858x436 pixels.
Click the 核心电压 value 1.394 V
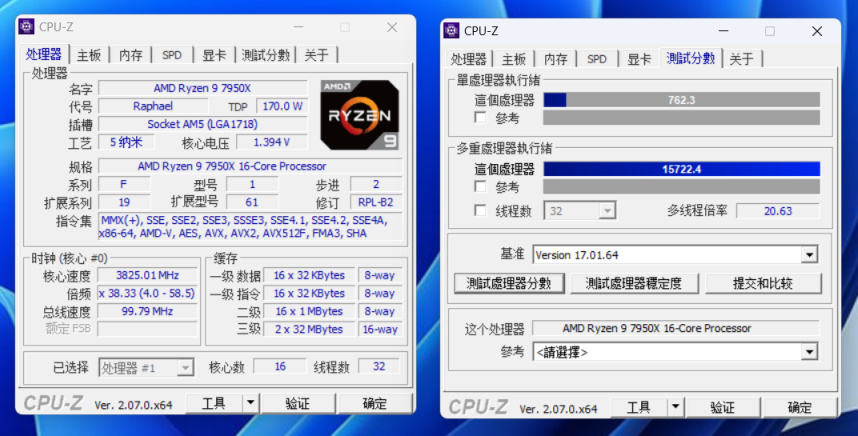[272, 142]
